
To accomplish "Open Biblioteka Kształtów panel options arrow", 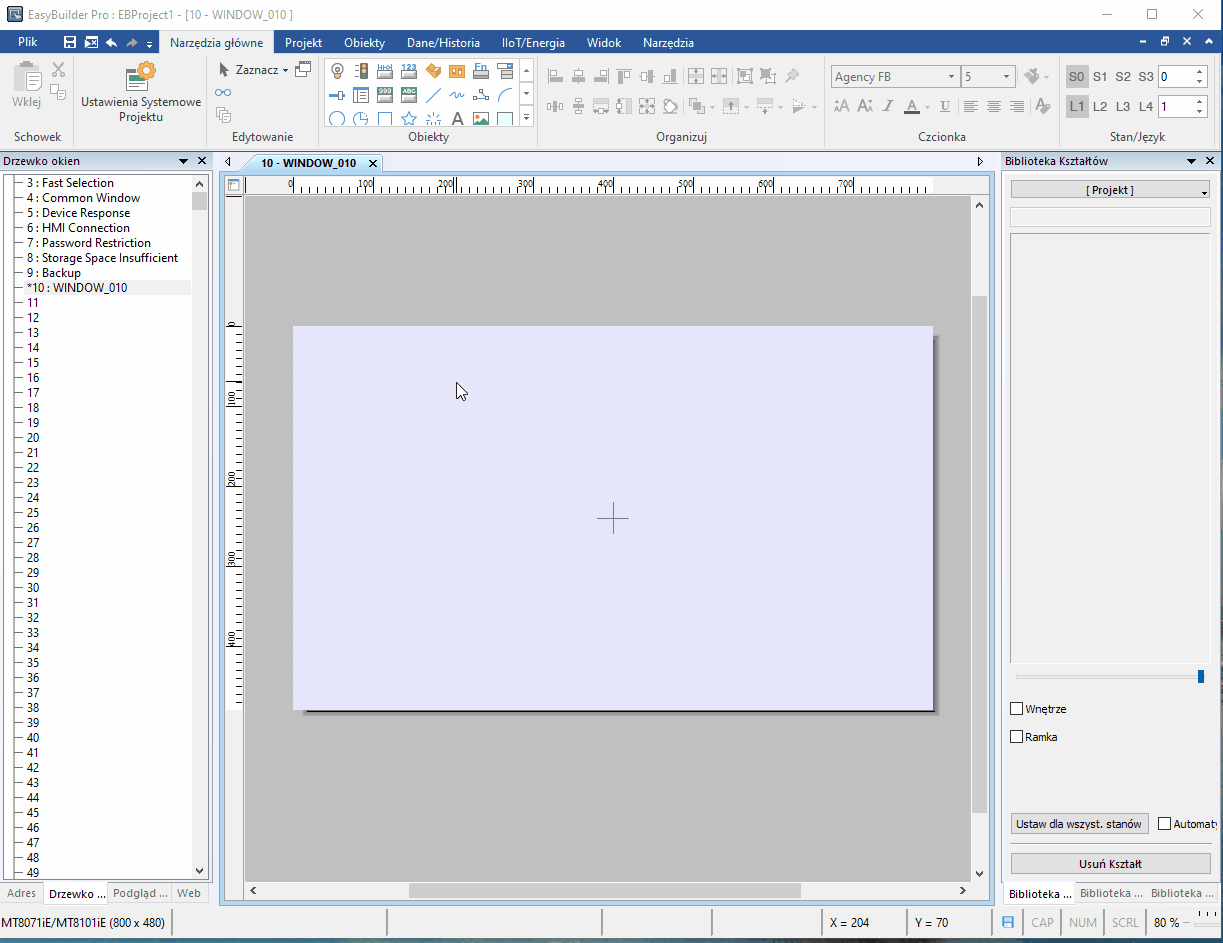I will pos(1192,161).
